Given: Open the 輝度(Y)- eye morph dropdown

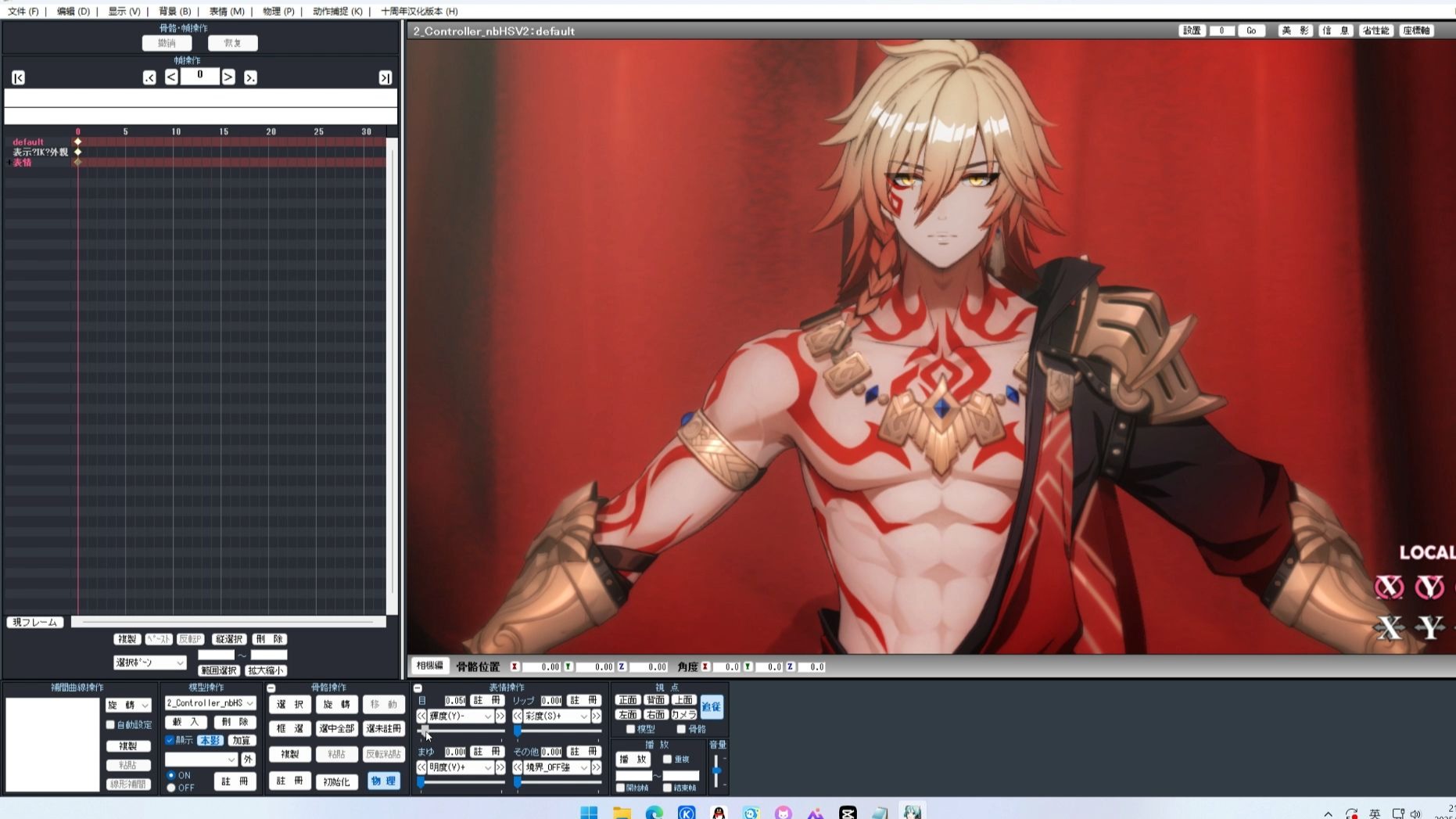Looking at the screenshot, I should click(x=460, y=717).
